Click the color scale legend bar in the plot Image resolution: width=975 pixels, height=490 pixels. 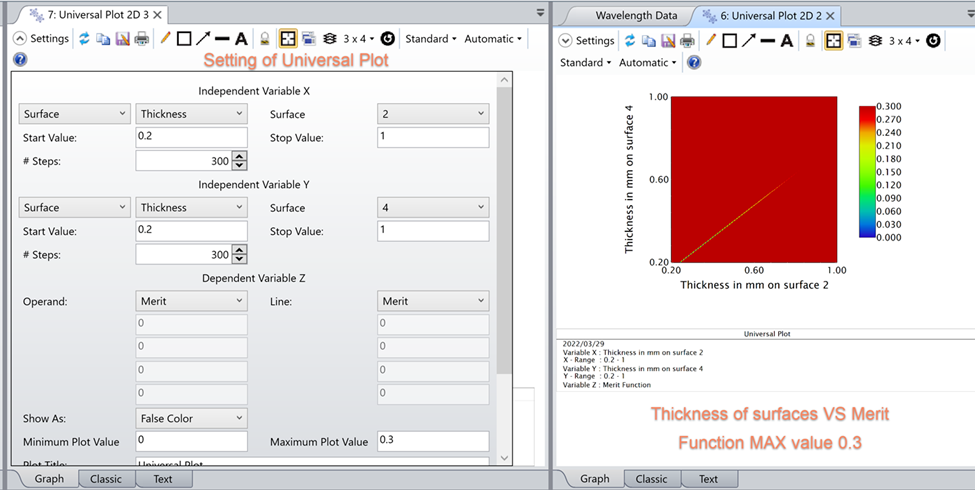(x=867, y=172)
